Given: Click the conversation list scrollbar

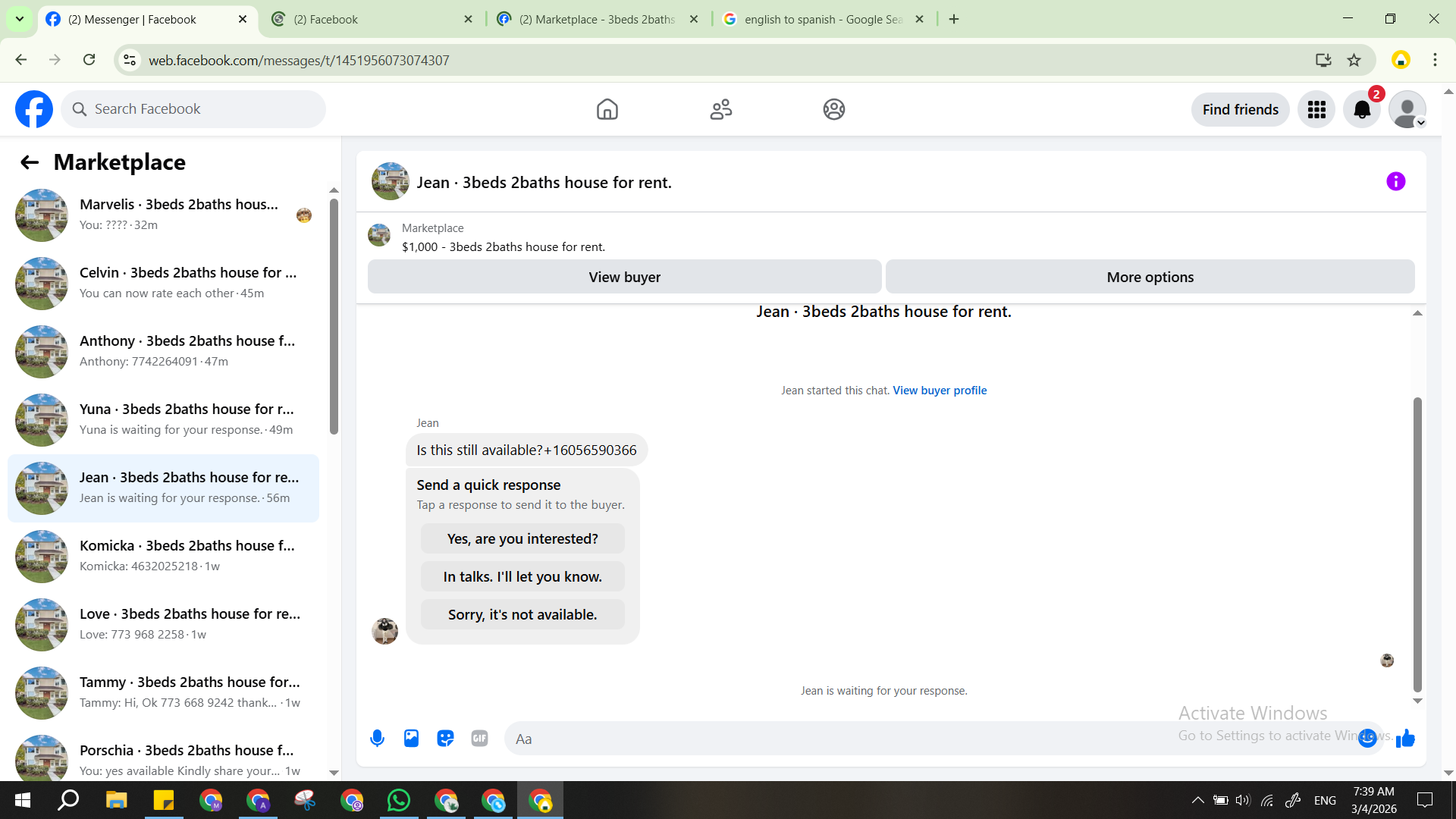Looking at the screenshot, I should tap(334, 316).
